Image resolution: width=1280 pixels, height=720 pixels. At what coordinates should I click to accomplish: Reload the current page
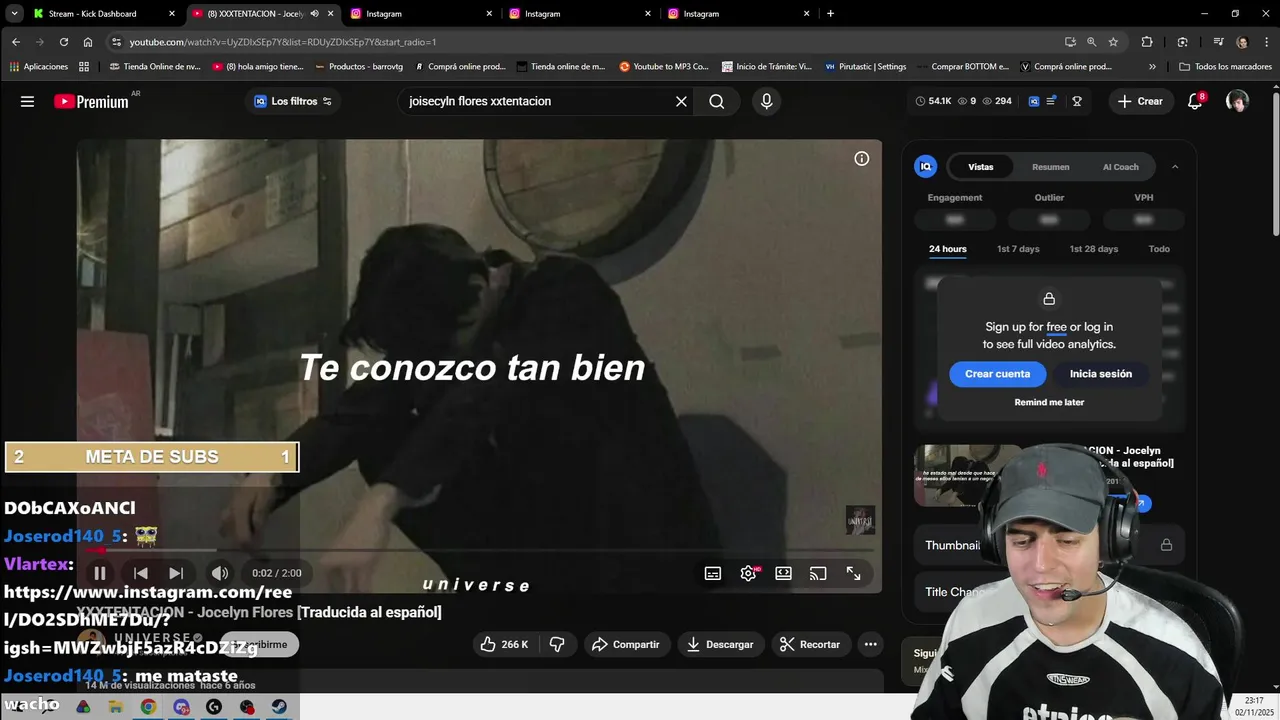tap(64, 42)
